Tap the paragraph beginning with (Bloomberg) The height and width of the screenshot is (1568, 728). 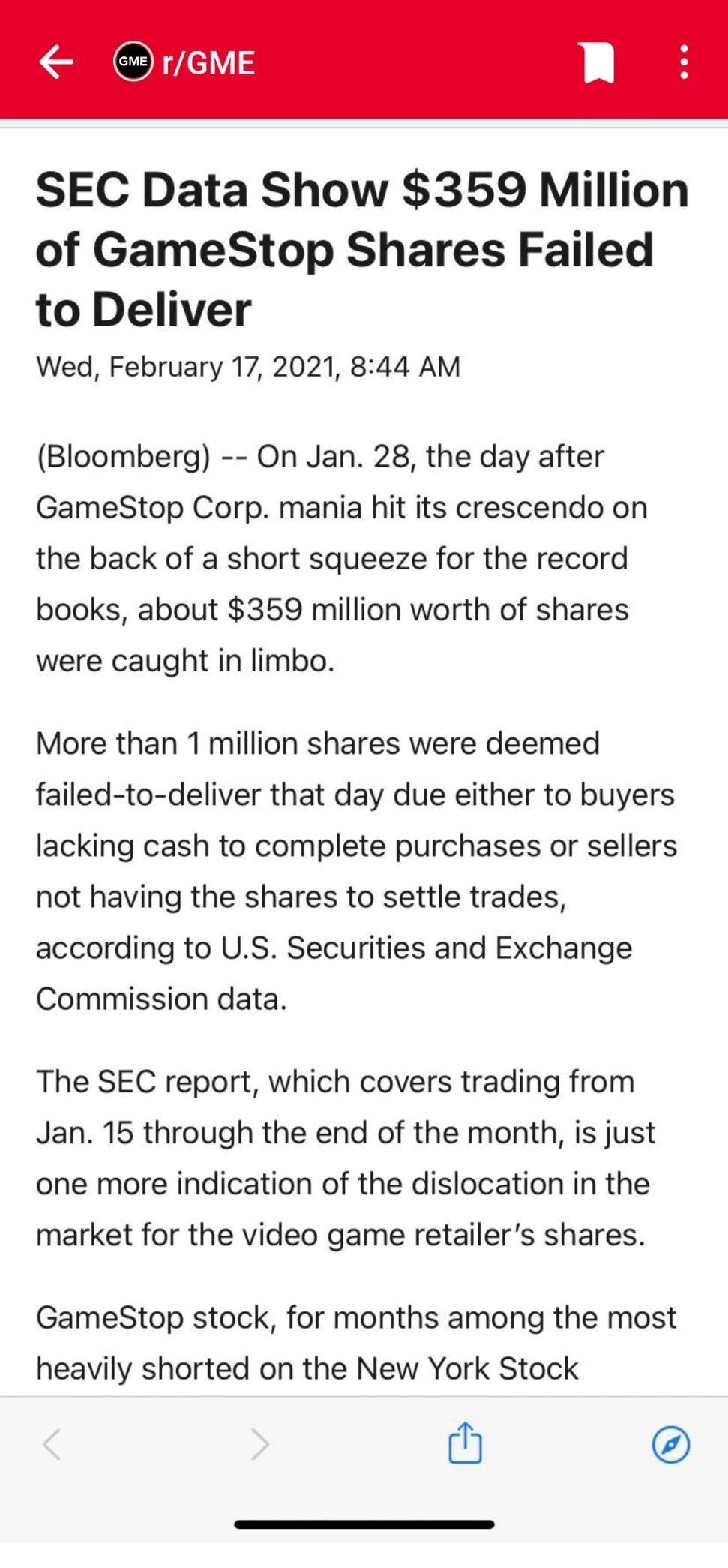coord(342,559)
